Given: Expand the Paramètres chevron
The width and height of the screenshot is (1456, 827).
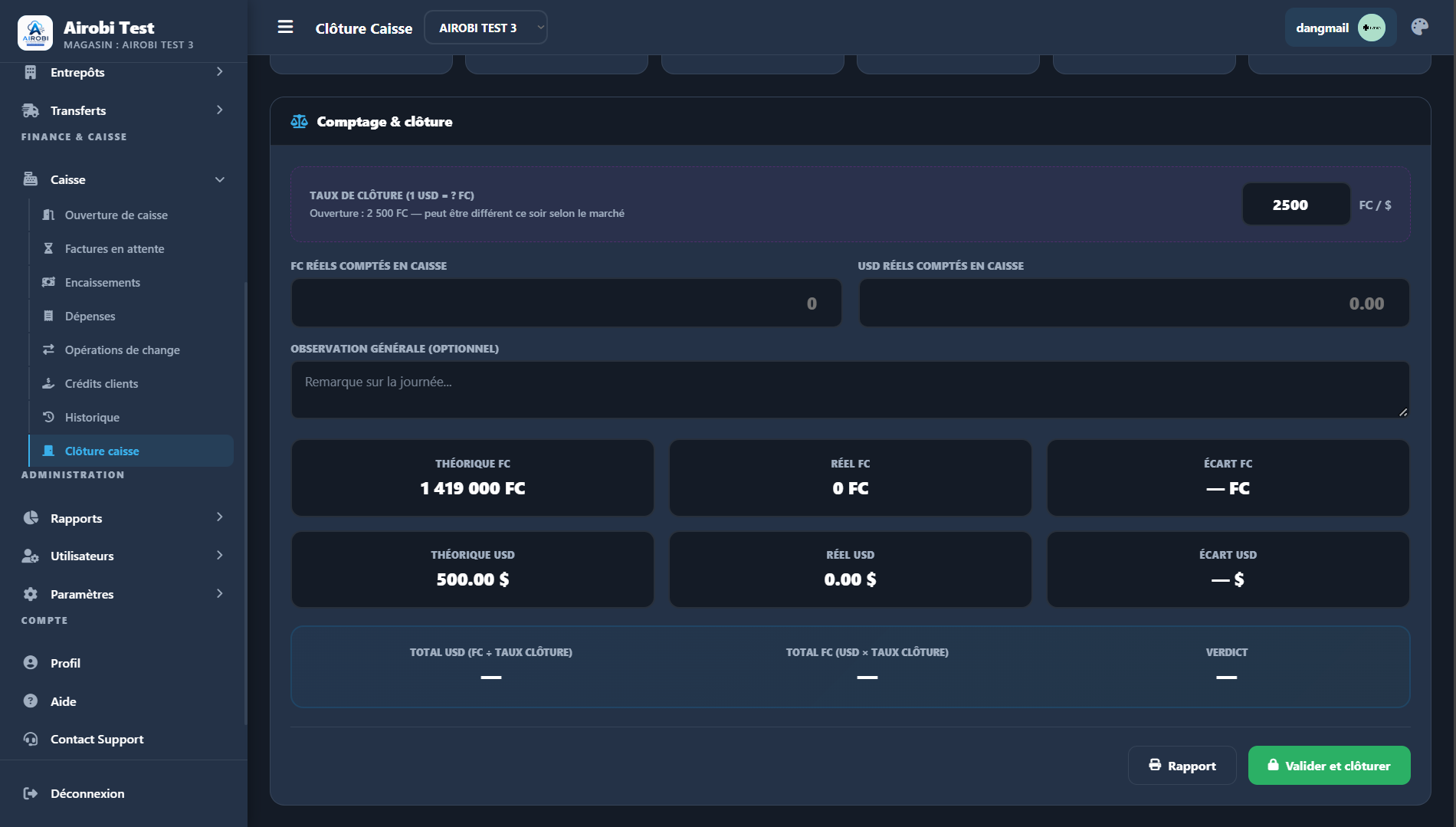Looking at the screenshot, I should tap(220, 593).
